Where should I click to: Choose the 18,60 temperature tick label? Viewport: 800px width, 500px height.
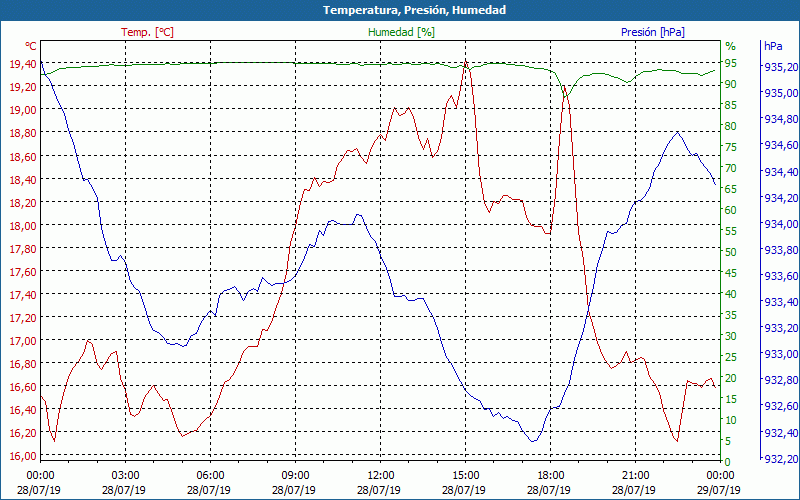pos(23,156)
